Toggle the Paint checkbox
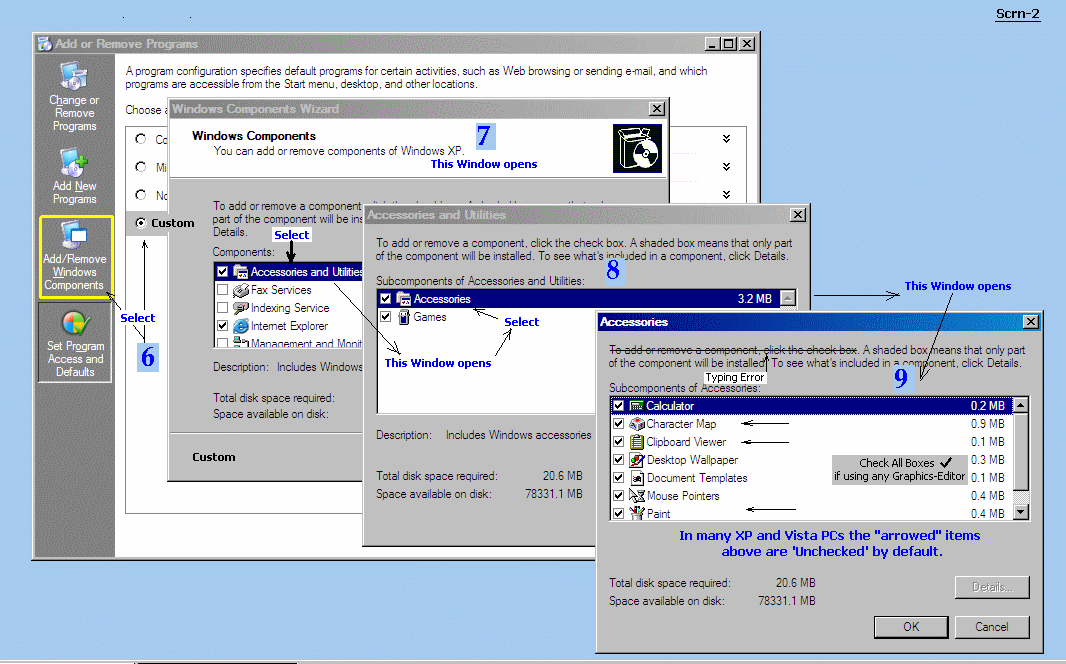Viewport: 1066px width, 664px height. coord(618,514)
